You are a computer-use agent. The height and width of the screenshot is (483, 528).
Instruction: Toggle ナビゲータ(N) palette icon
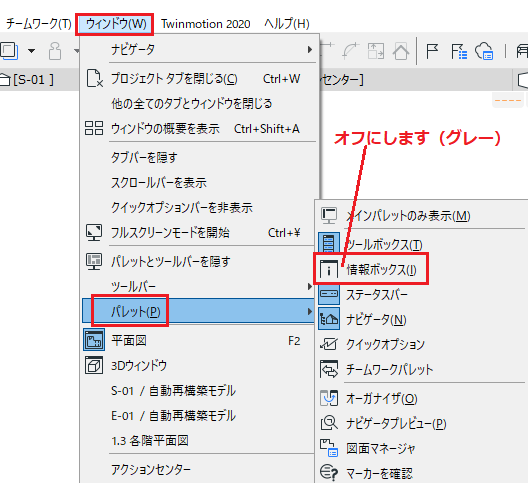pyautogui.click(x=329, y=319)
